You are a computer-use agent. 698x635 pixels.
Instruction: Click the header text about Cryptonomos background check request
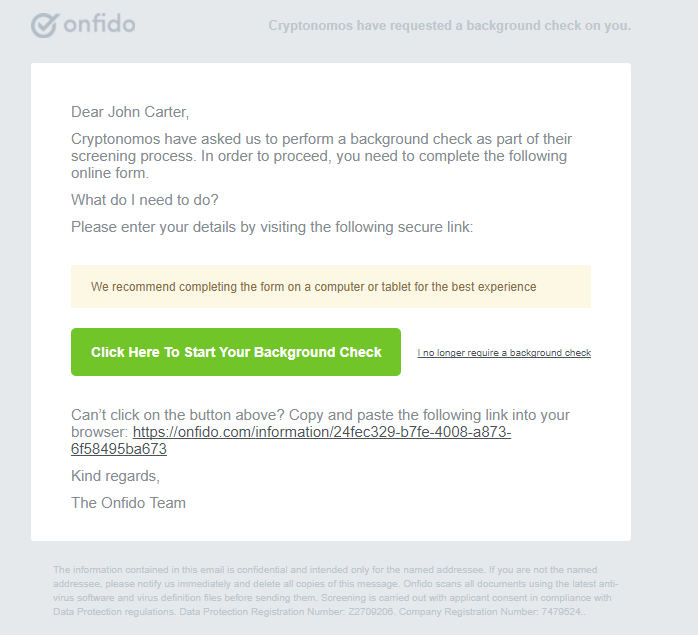[x=449, y=26]
